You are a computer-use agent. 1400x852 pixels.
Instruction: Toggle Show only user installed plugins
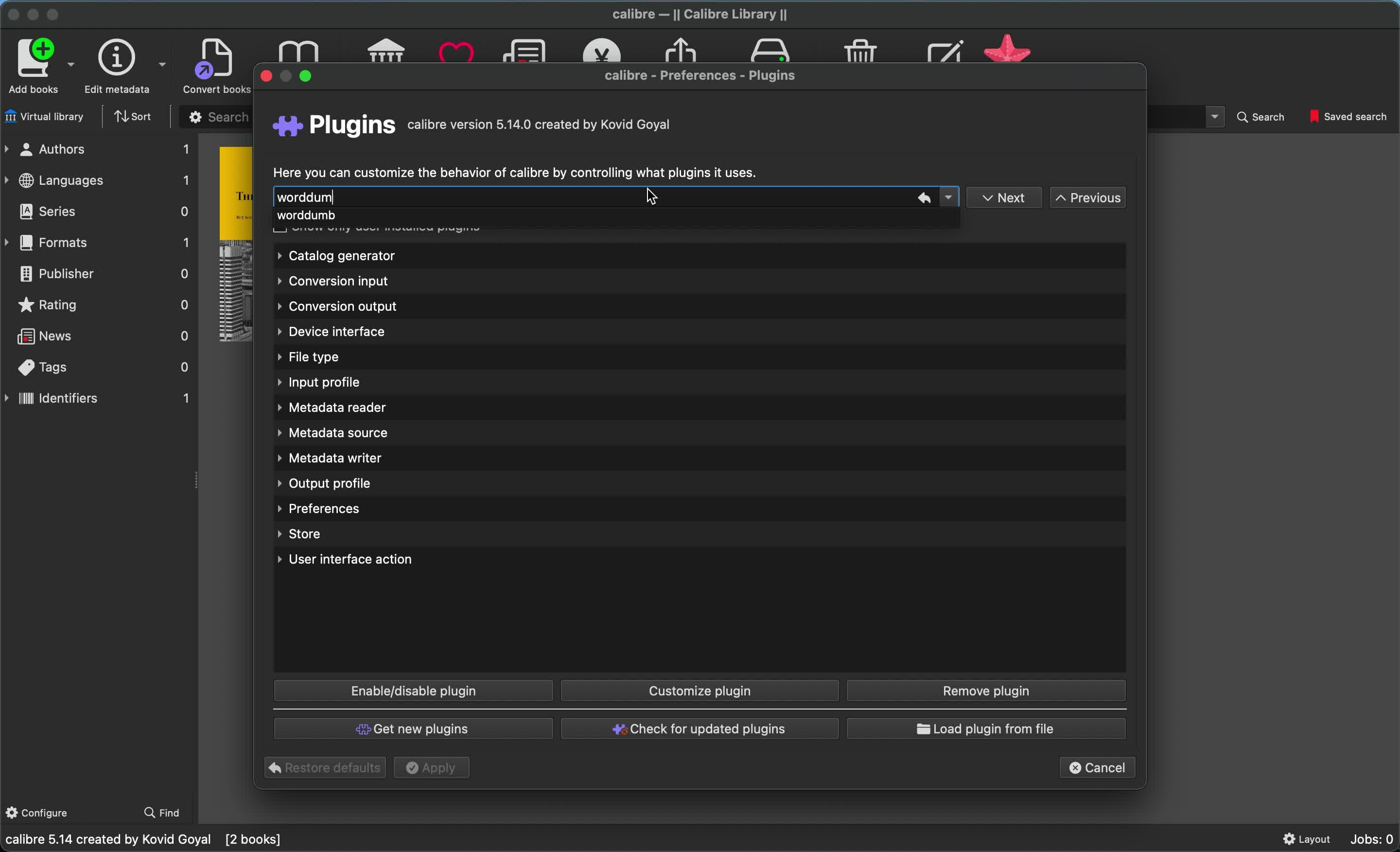pos(281,227)
